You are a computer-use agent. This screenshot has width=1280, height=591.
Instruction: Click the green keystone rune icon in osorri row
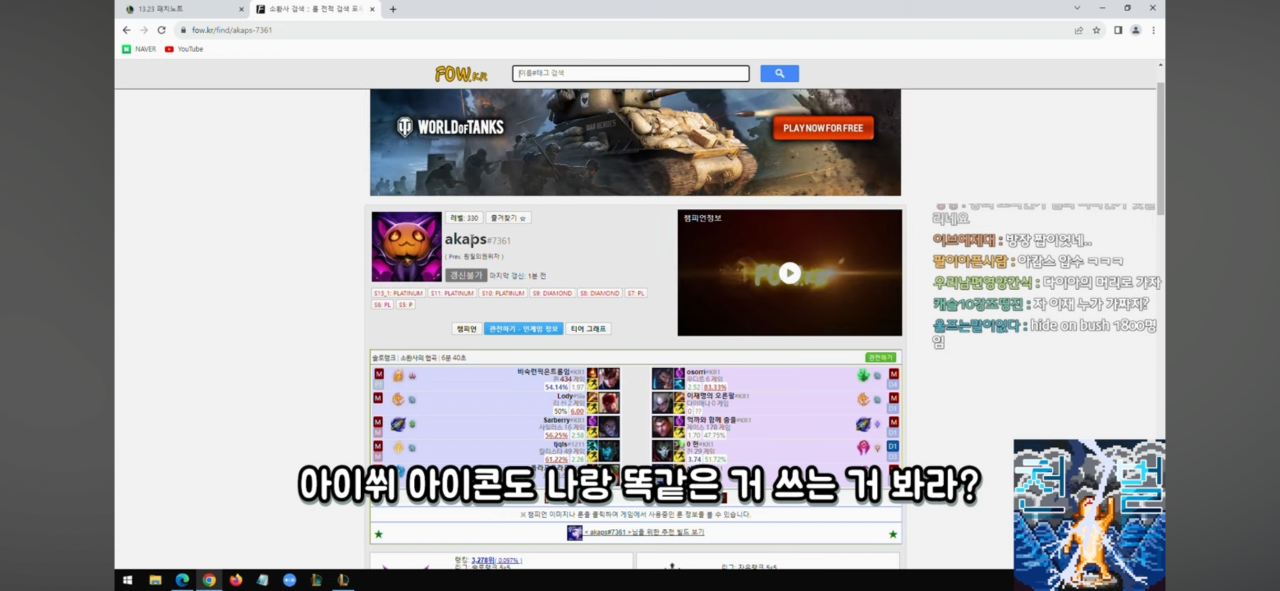click(x=864, y=375)
